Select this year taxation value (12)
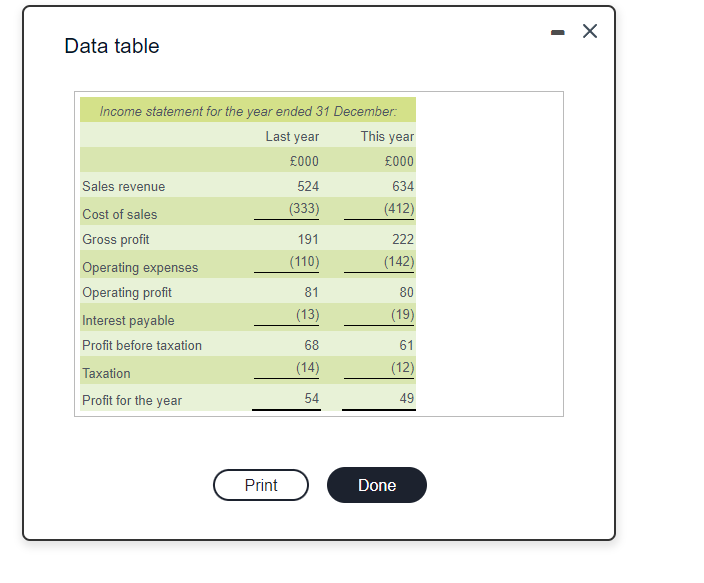704x583 pixels. pos(402,367)
